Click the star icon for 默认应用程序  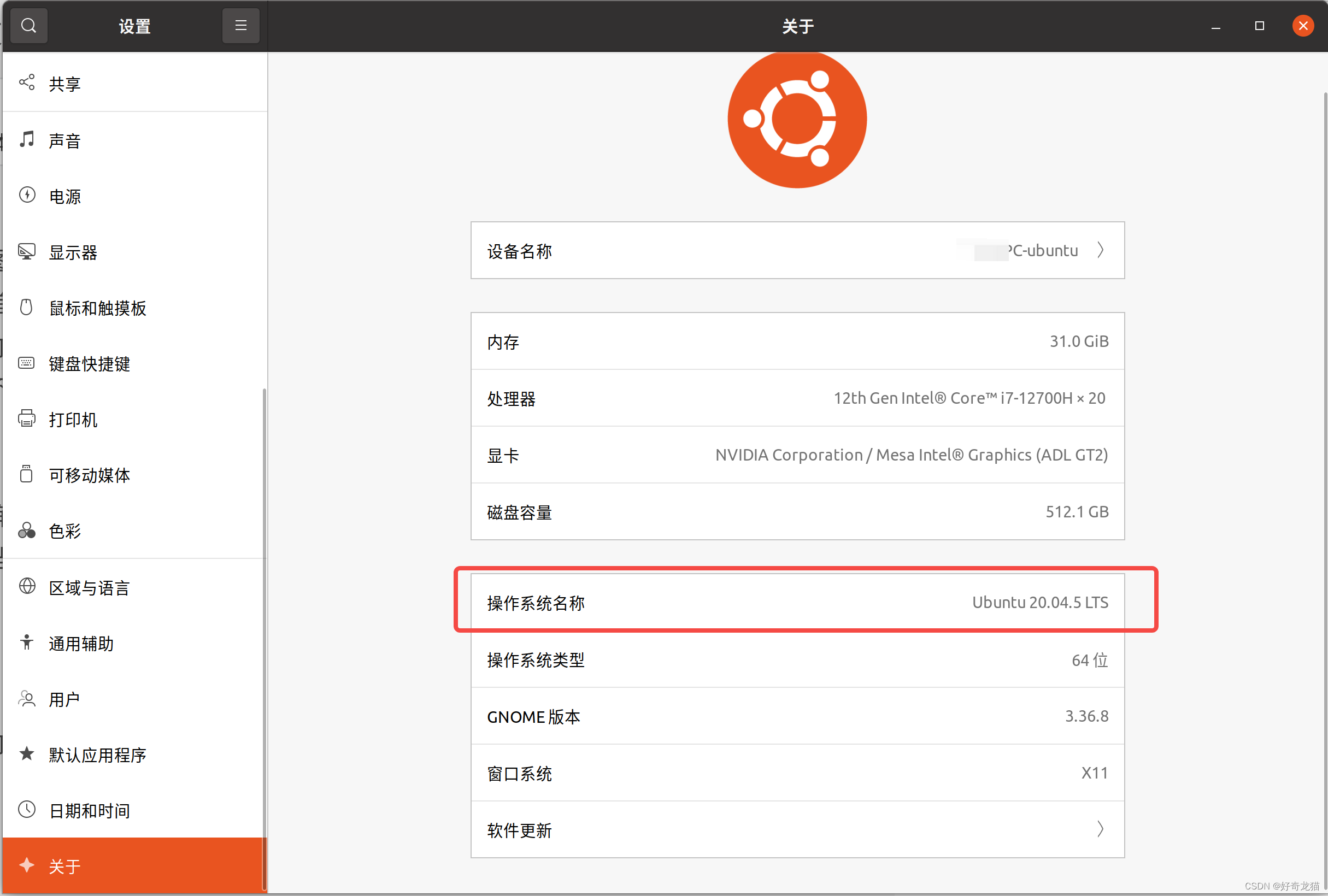pyautogui.click(x=27, y=753)
